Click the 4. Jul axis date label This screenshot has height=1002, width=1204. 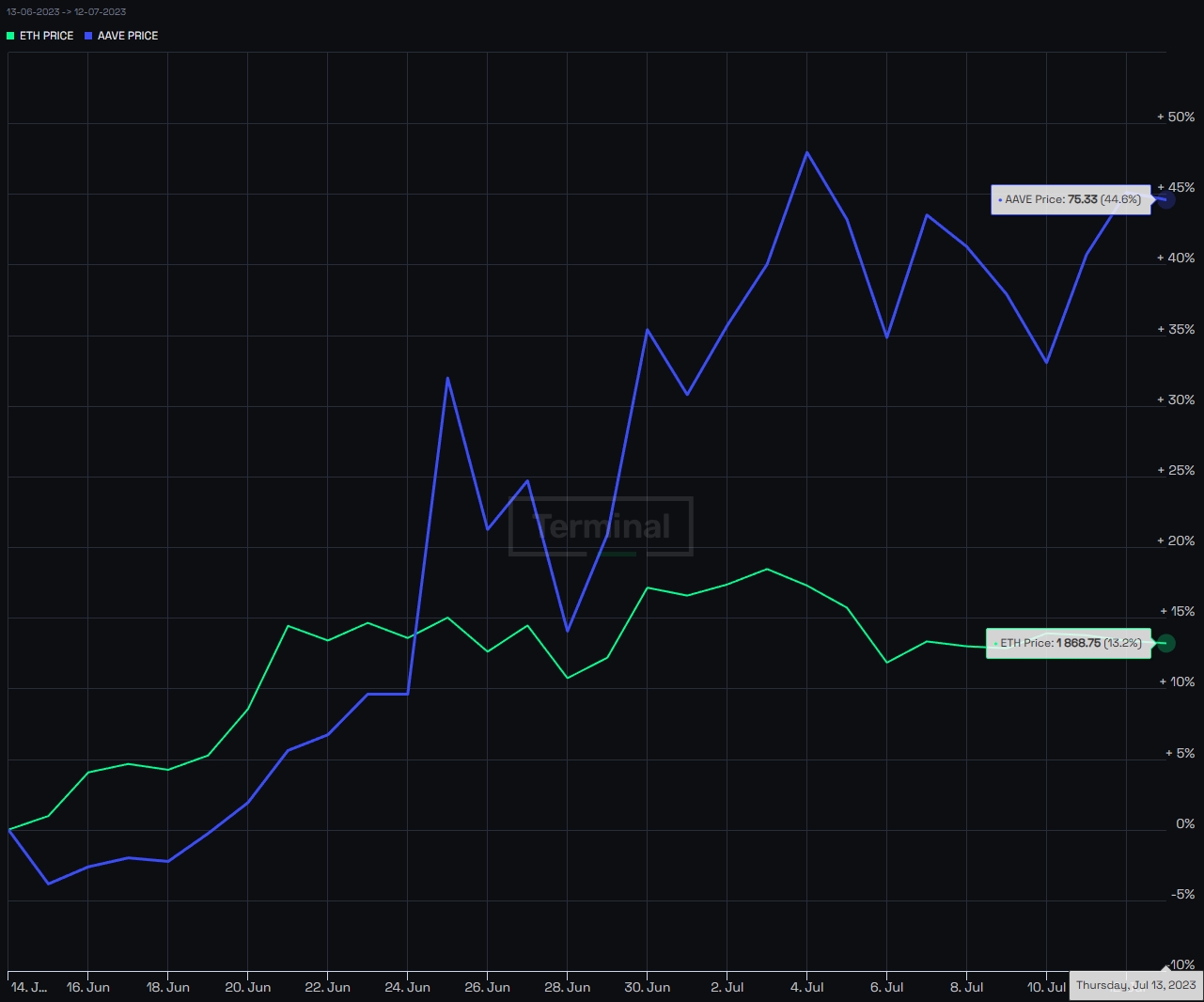pyautogui.click(x=806, y=987)
